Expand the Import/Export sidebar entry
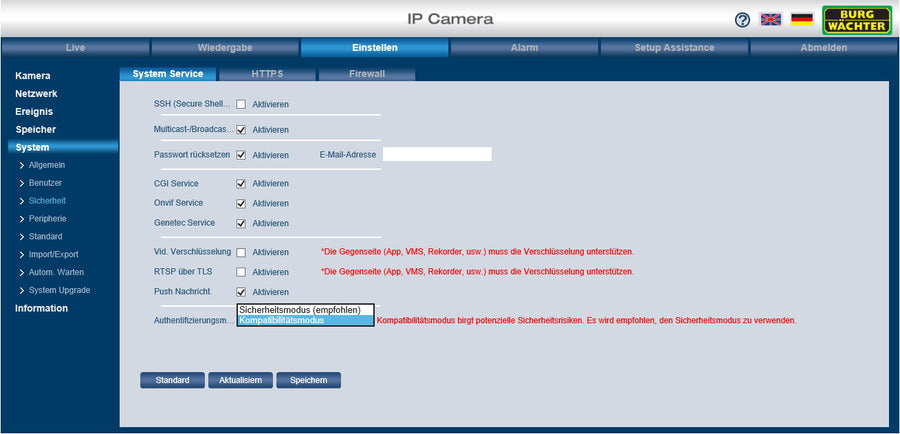This screenshot has height=434, width=900. point(54,254)
